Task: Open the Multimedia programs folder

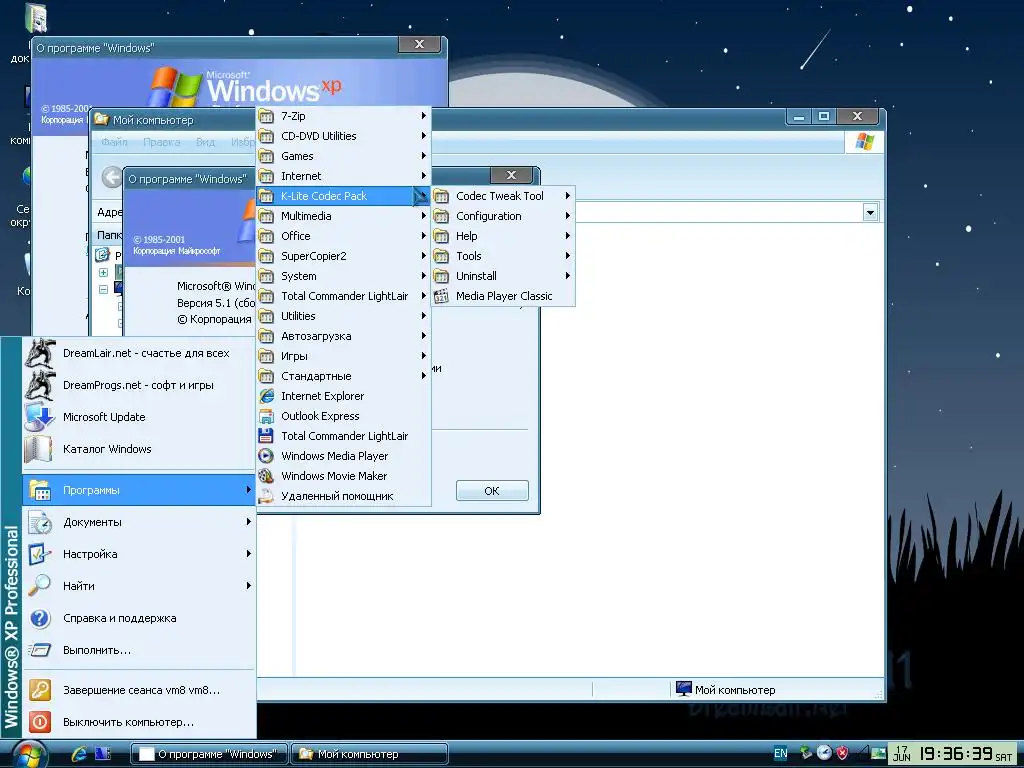Action: point(344,216)
